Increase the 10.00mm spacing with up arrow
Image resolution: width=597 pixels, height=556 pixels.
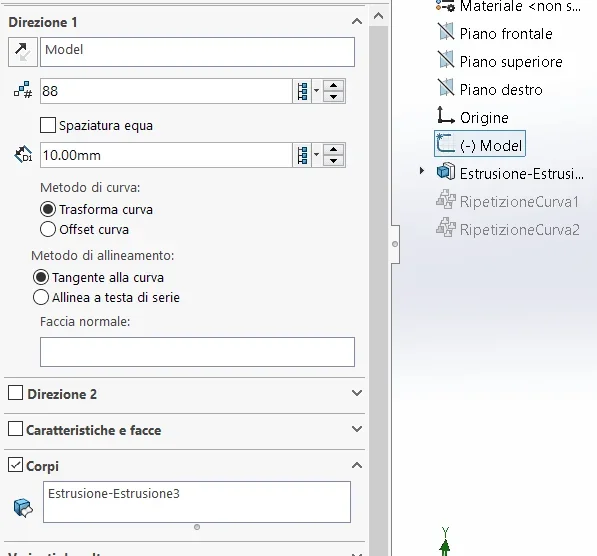point(334,150)
